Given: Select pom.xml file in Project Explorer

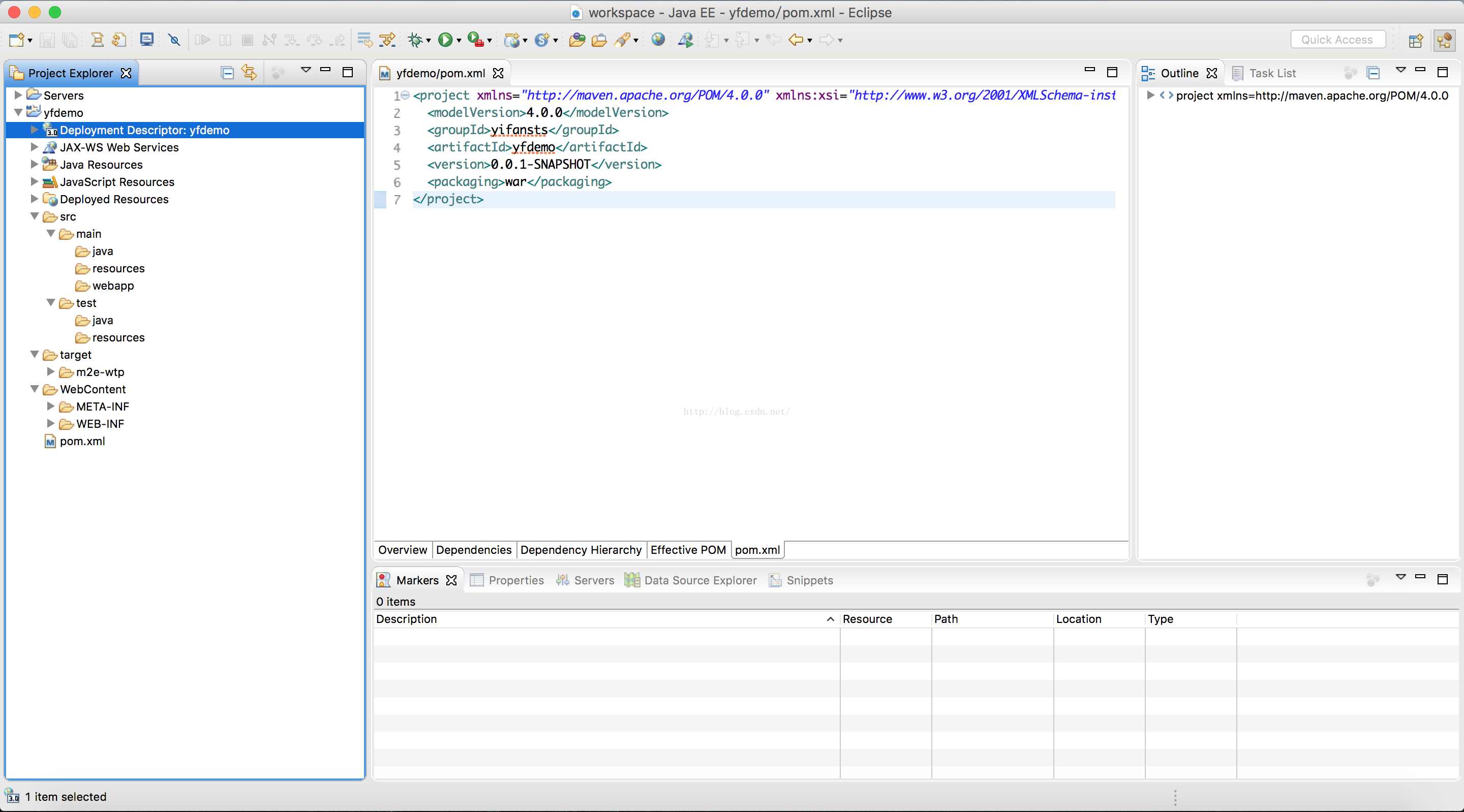Looking at the screenshot, I should click(x=82, y=441).
